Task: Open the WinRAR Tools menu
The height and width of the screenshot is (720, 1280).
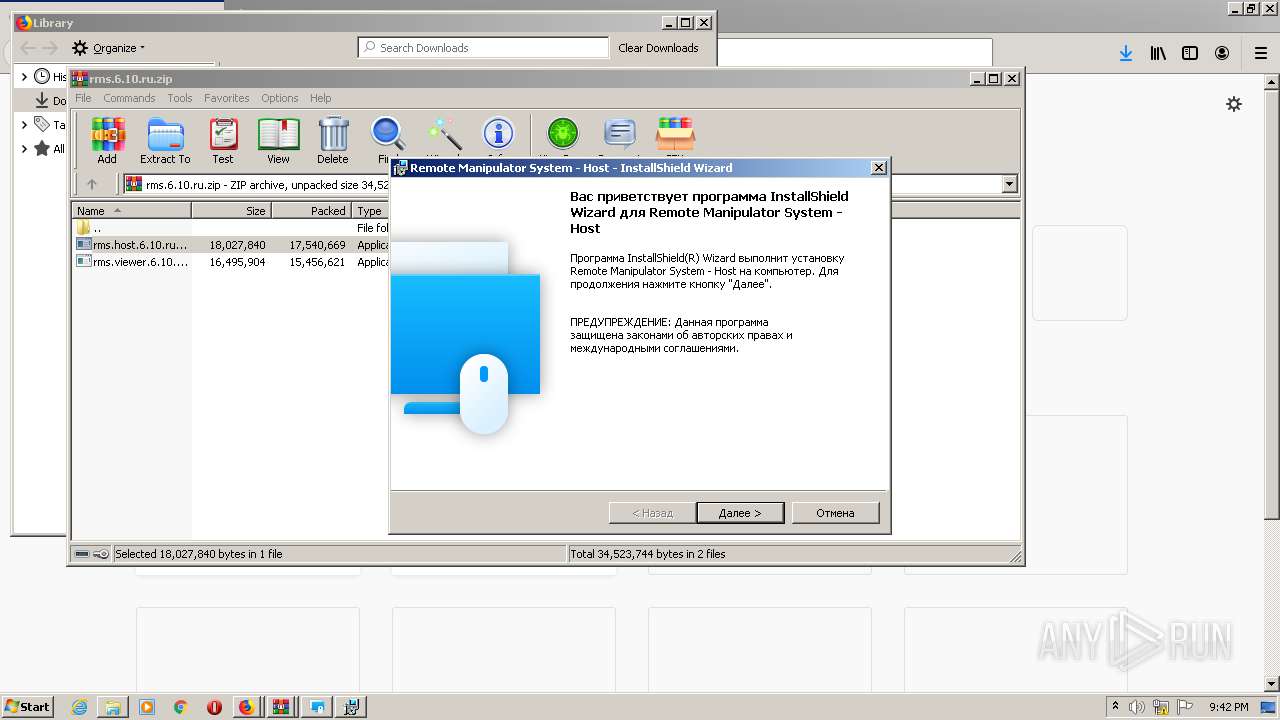Action: click(x=180, y=98)
